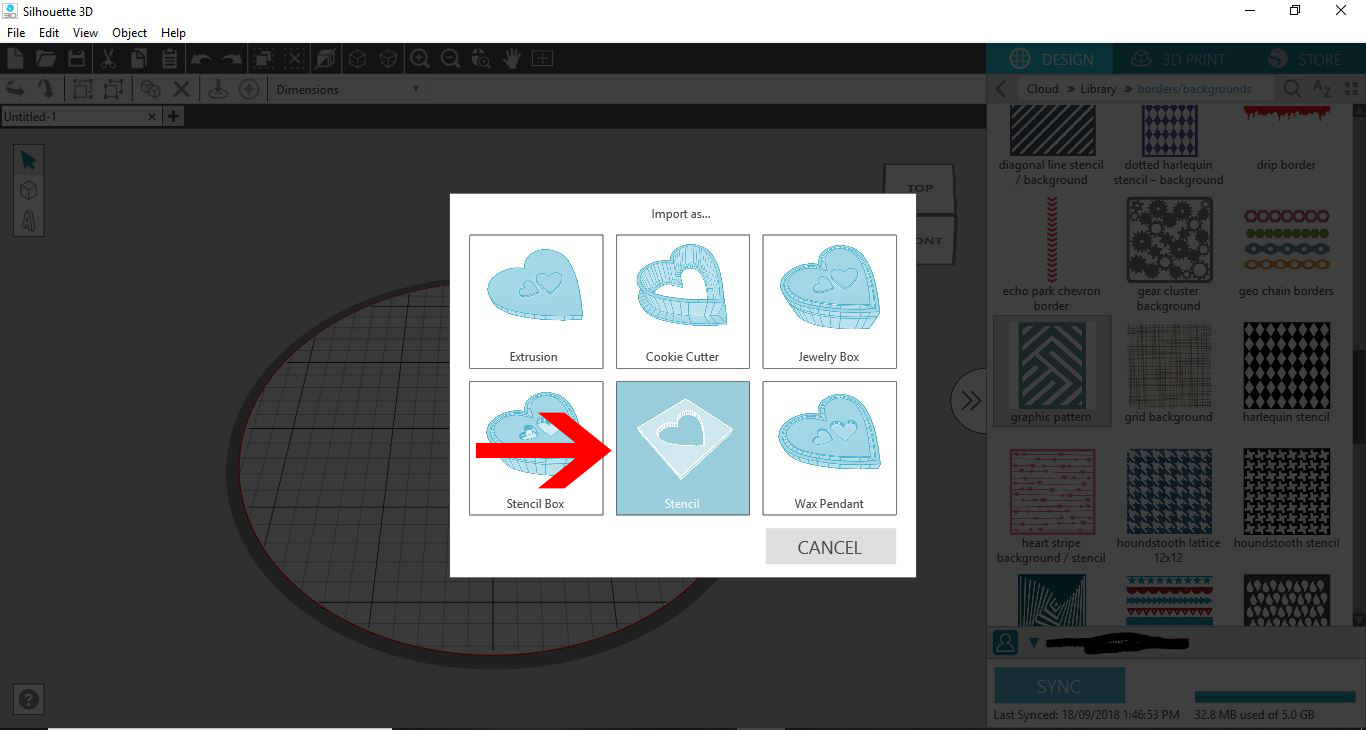
Task: Open the Edit menu
Action: click(49, 33)
